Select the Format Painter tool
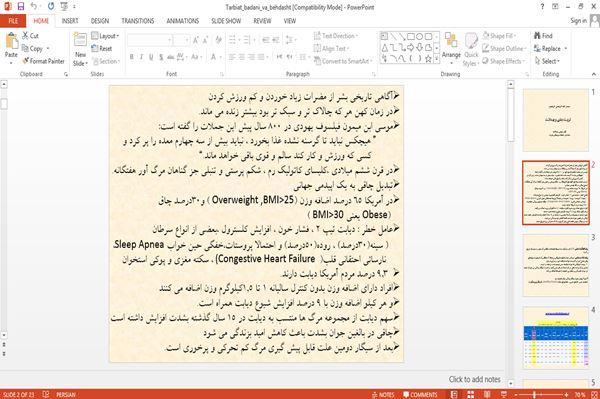The width and height of the screenshot is (600, 399). [43, 61]
